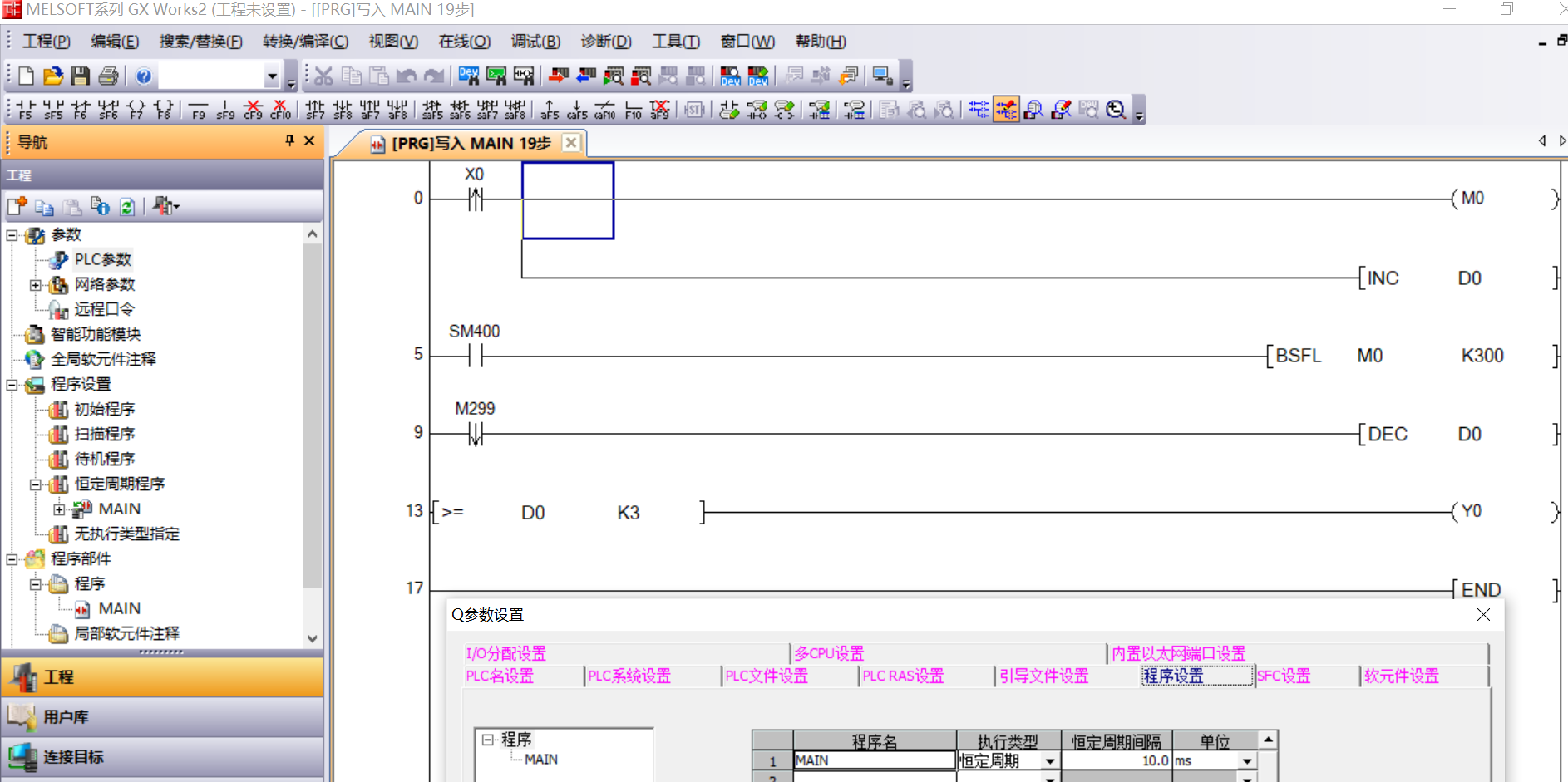This screenshot has width=1568, height=782.
Task: Insert coil using F7 icon
Action: click(x=136, y=110)
